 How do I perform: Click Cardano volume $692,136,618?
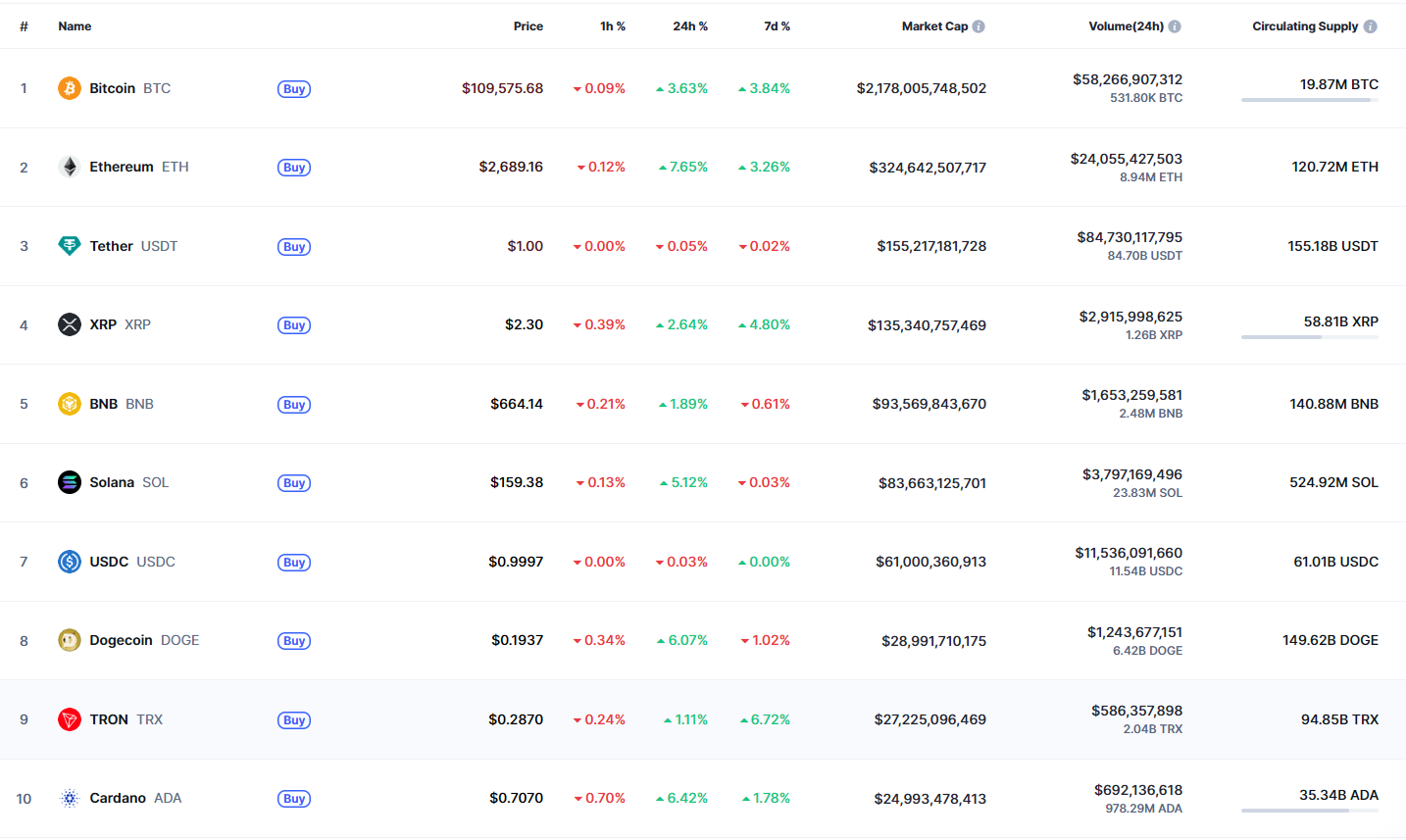coord(1138,790)
